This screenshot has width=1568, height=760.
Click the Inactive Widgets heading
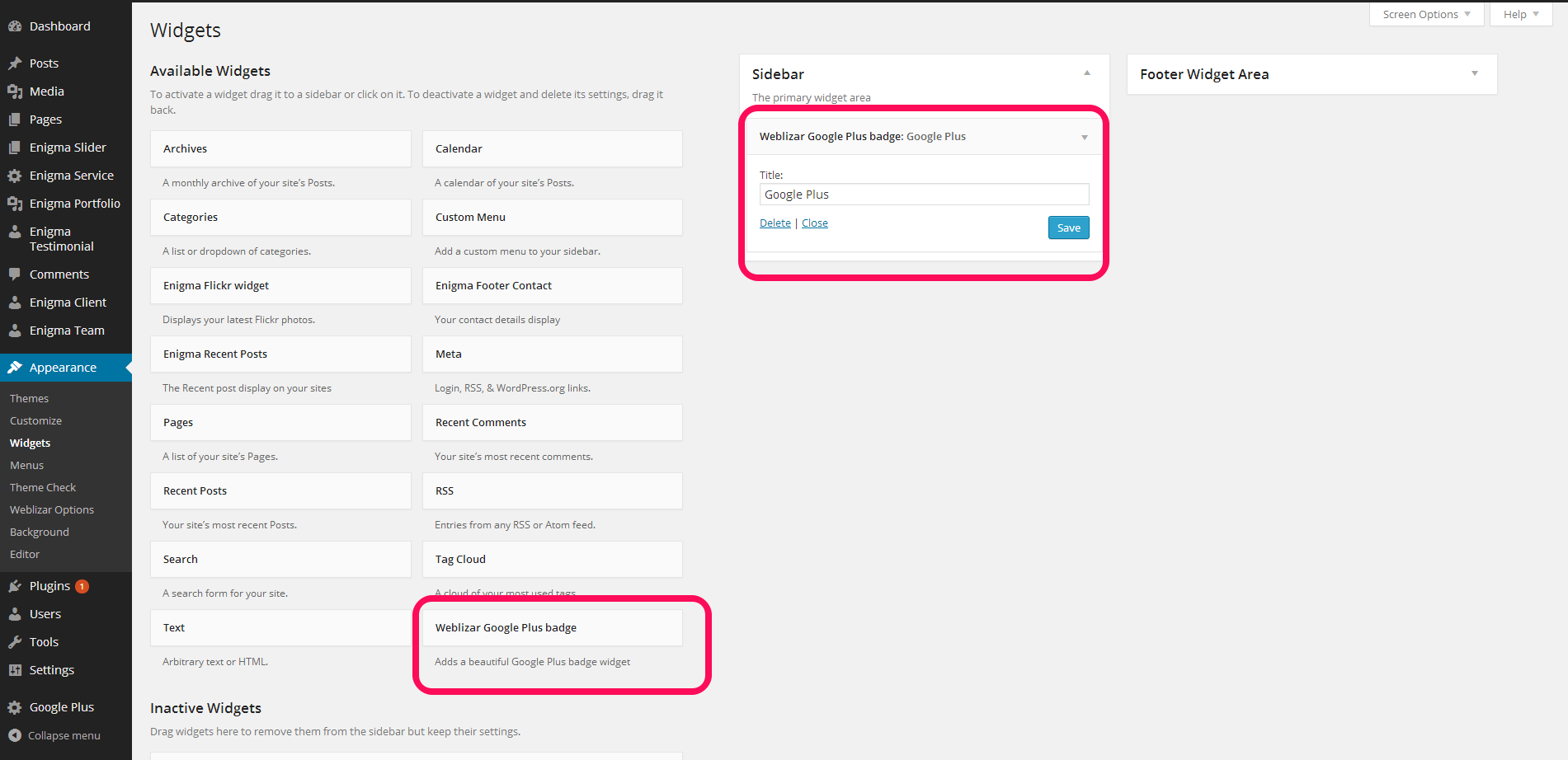pyautogui.click(x=205, y=708)
